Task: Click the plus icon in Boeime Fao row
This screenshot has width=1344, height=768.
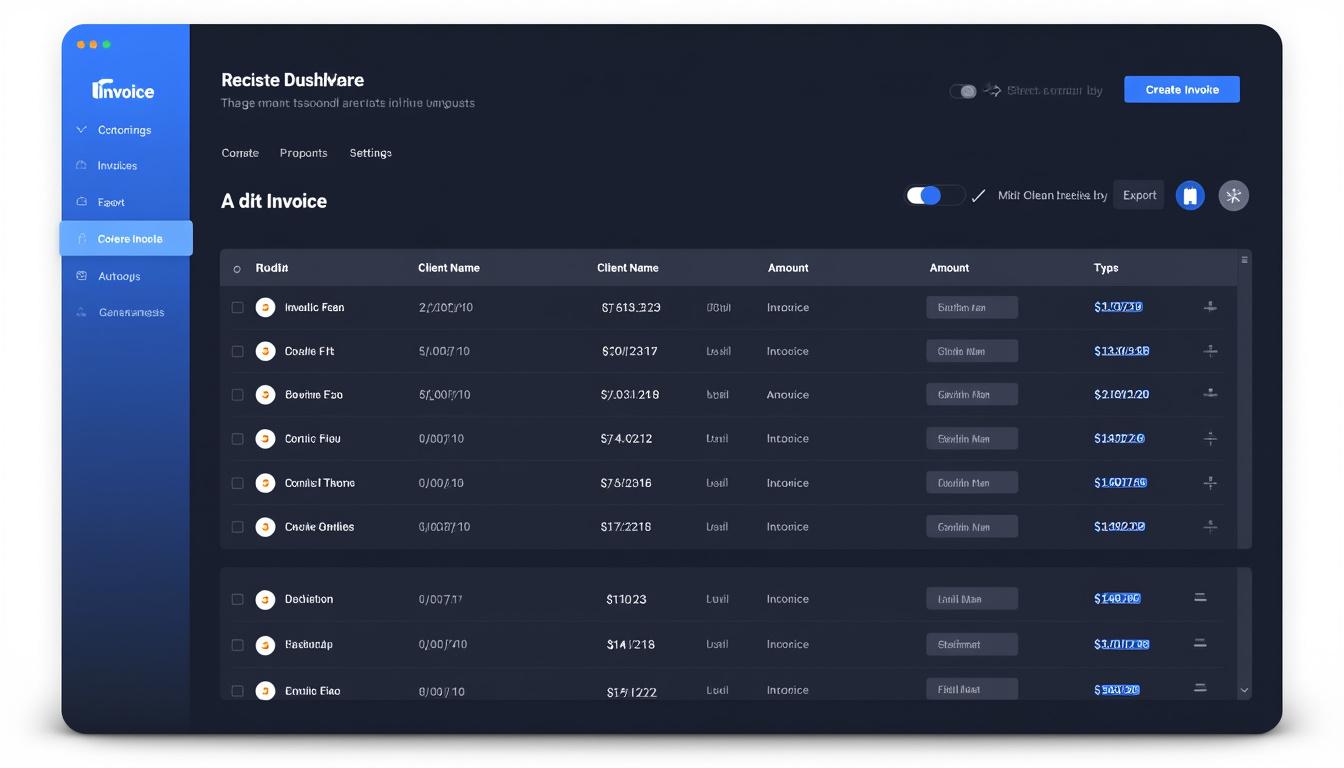Action: (x=1210, y=394)
